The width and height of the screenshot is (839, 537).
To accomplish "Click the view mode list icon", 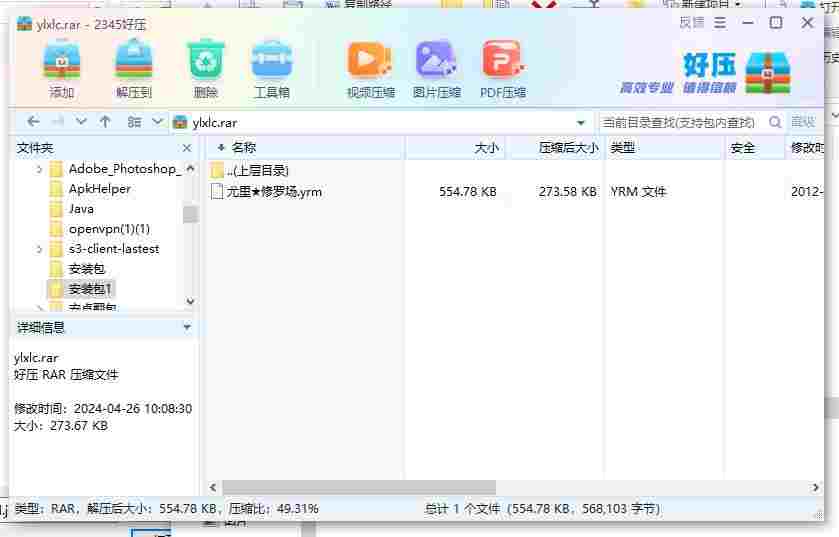I will click(x=134, y=122).
